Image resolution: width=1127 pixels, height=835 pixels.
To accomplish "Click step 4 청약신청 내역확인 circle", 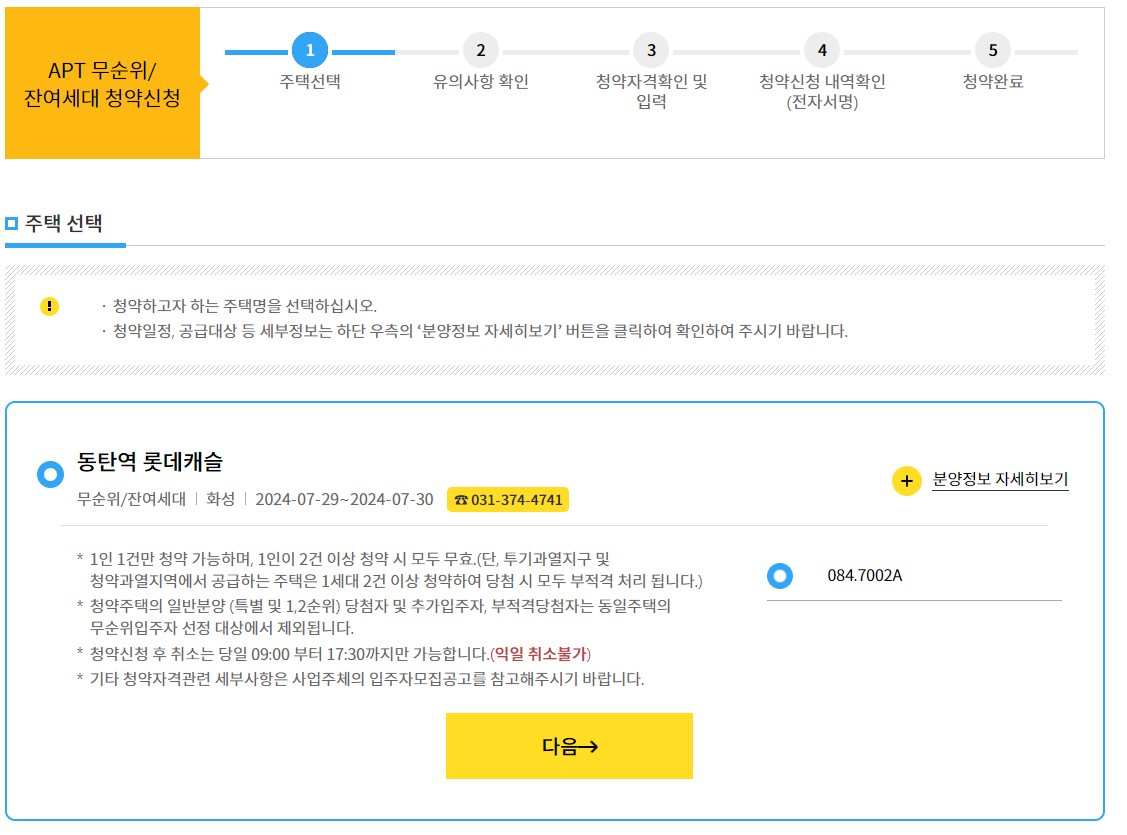I will click(x=822, y=50).
